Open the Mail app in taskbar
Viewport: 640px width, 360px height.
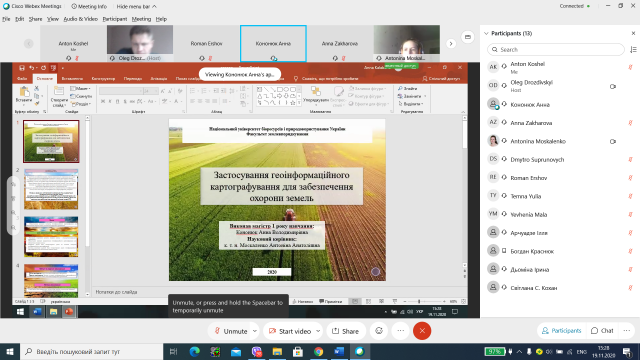coord(236,351)
